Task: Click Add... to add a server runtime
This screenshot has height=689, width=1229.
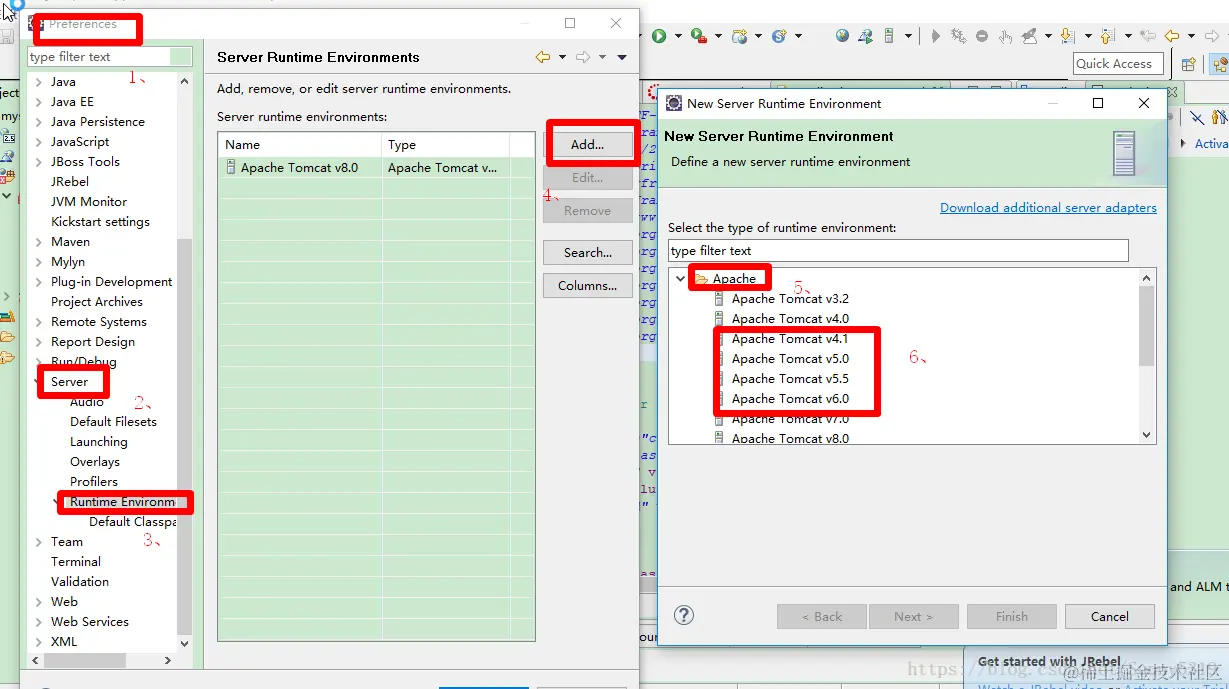Action: [588, 144]
